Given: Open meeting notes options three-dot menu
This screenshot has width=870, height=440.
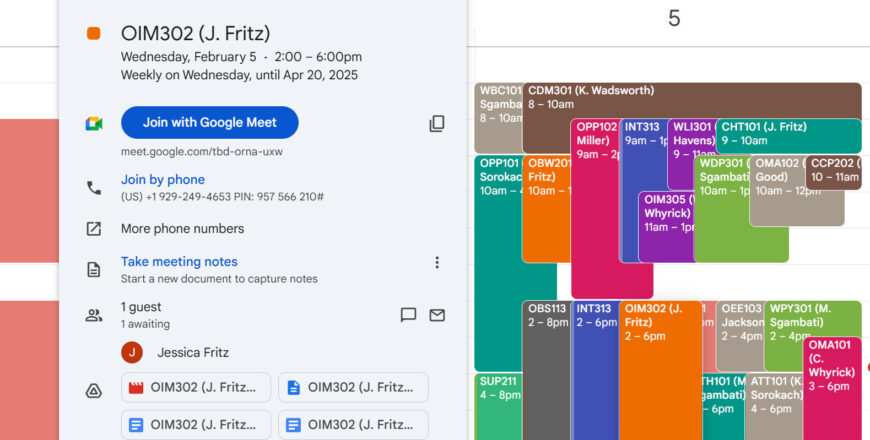Looking at the screenshot, I should [x=436, y=263].
